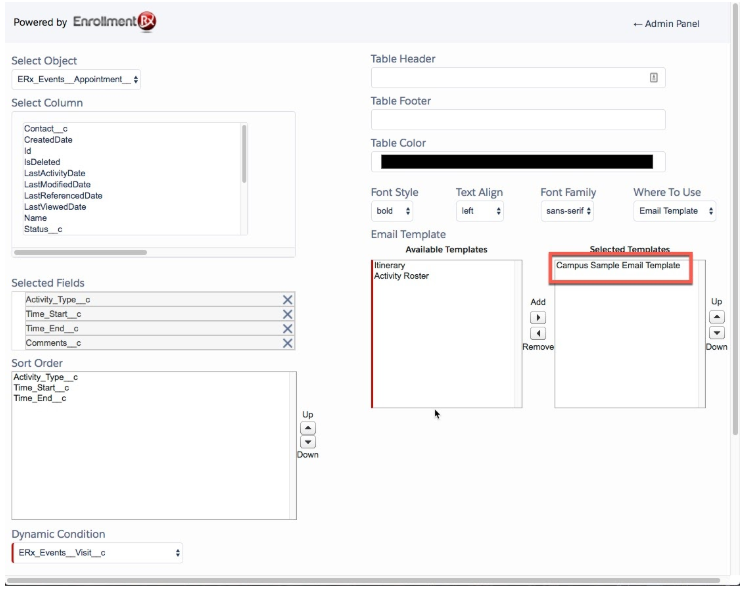
Task: Delete Comments__c field with X icon
Action: (x=287, y=343)
